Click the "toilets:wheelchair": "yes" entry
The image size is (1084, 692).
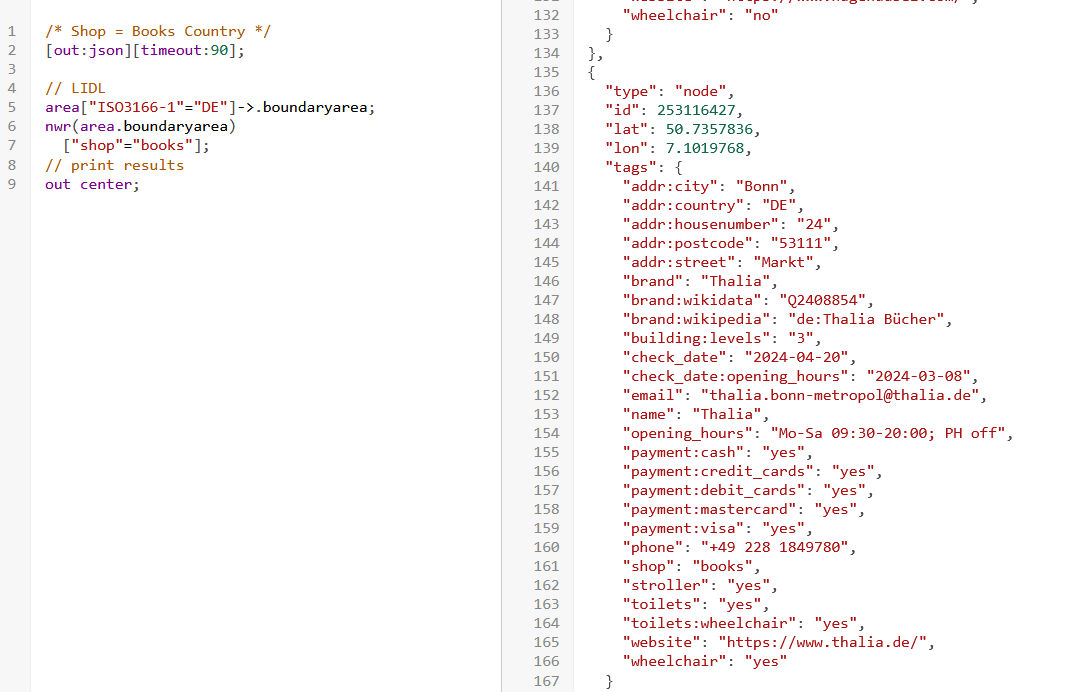[743, 624]
